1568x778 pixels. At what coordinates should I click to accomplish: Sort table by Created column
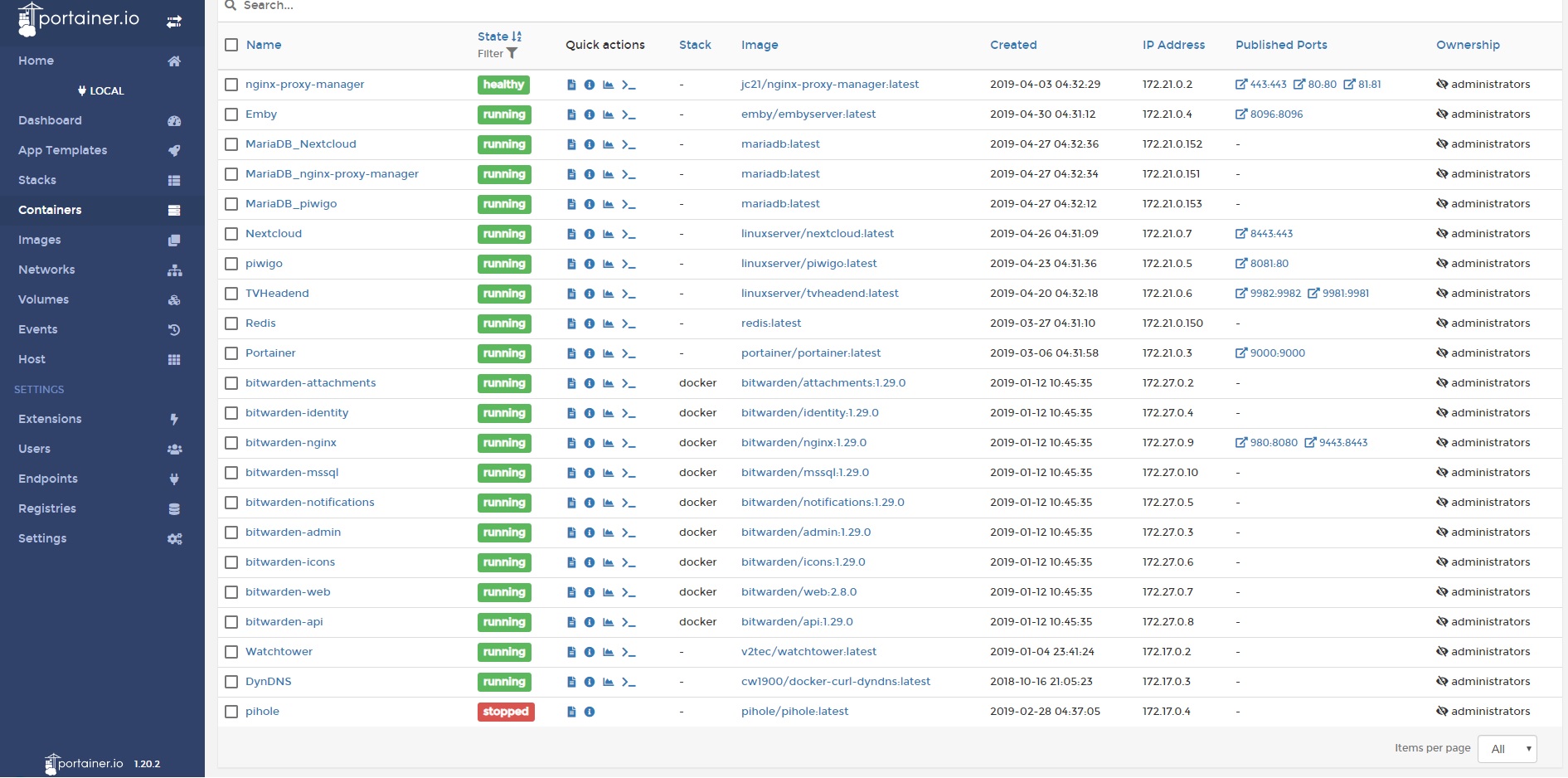click(1013, 45)
